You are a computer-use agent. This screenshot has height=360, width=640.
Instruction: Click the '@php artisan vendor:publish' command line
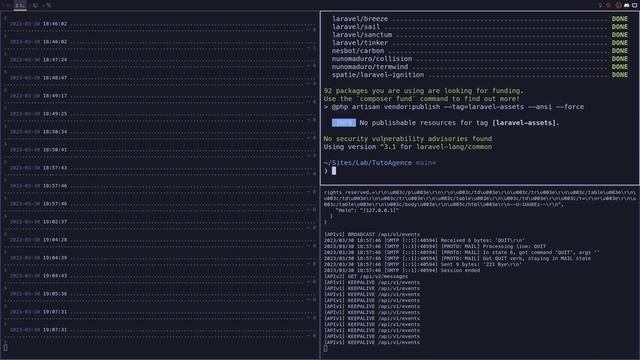point(454,107)
